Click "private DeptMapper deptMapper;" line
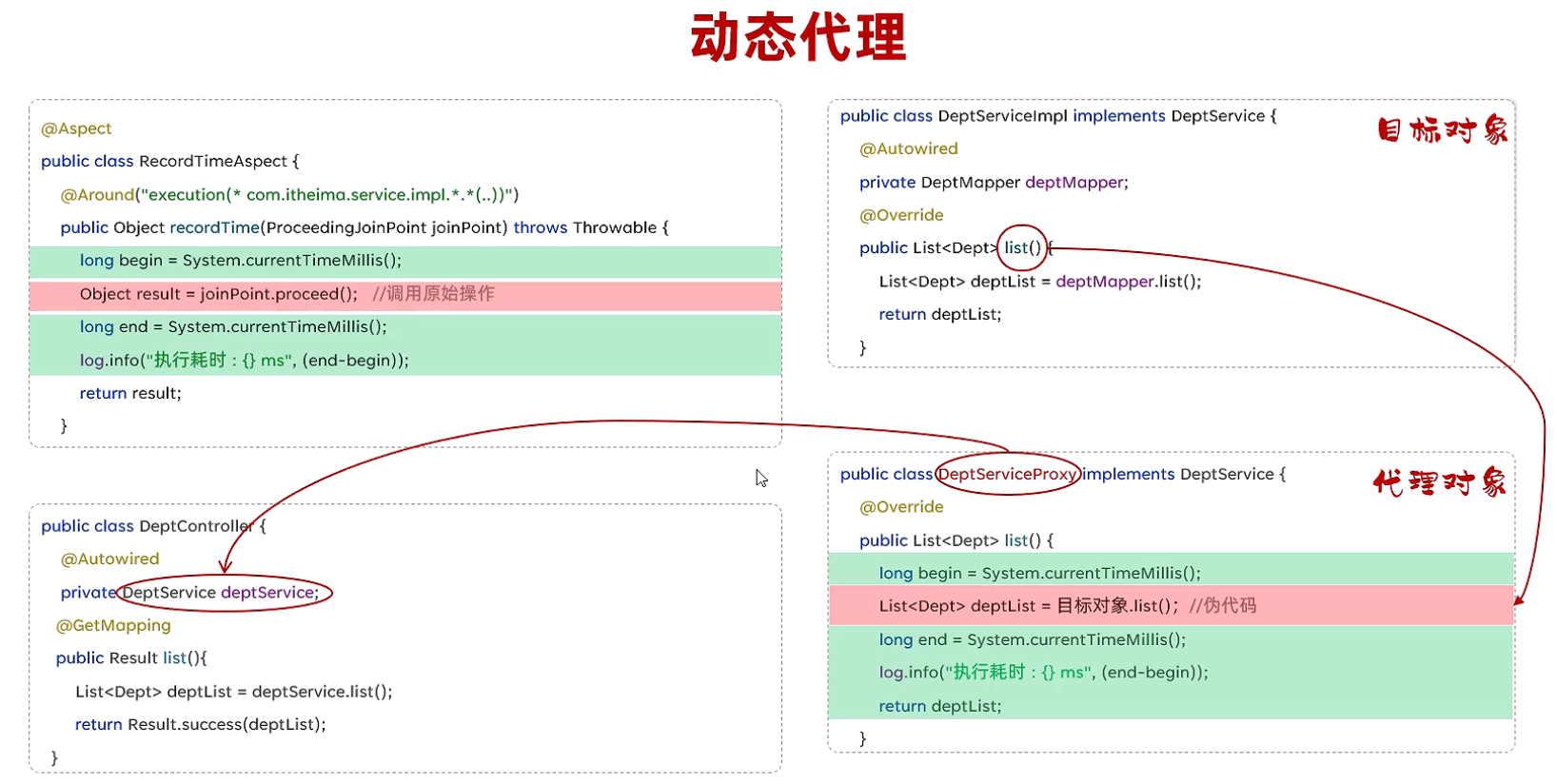1557x784 pixels. click(994, 182)
